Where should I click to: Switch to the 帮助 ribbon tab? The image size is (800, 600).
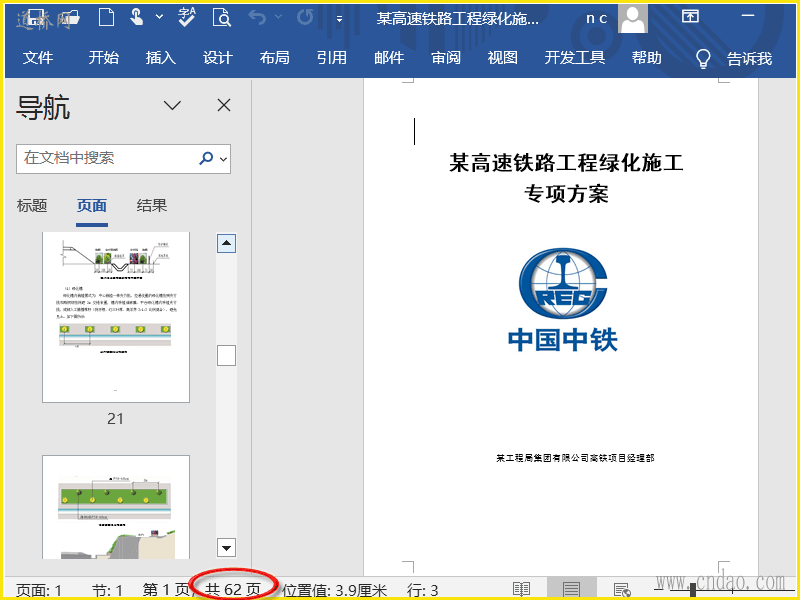(646, 58)
